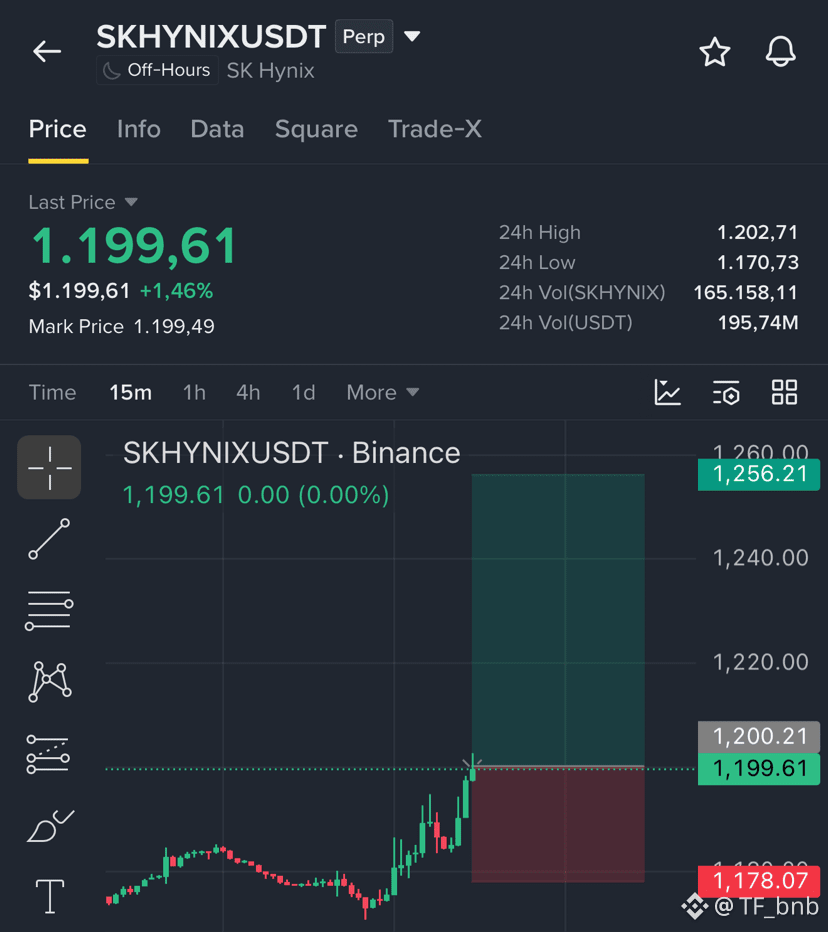Open the Square tab
828x932 pixels.
click(x=316, y=129)
